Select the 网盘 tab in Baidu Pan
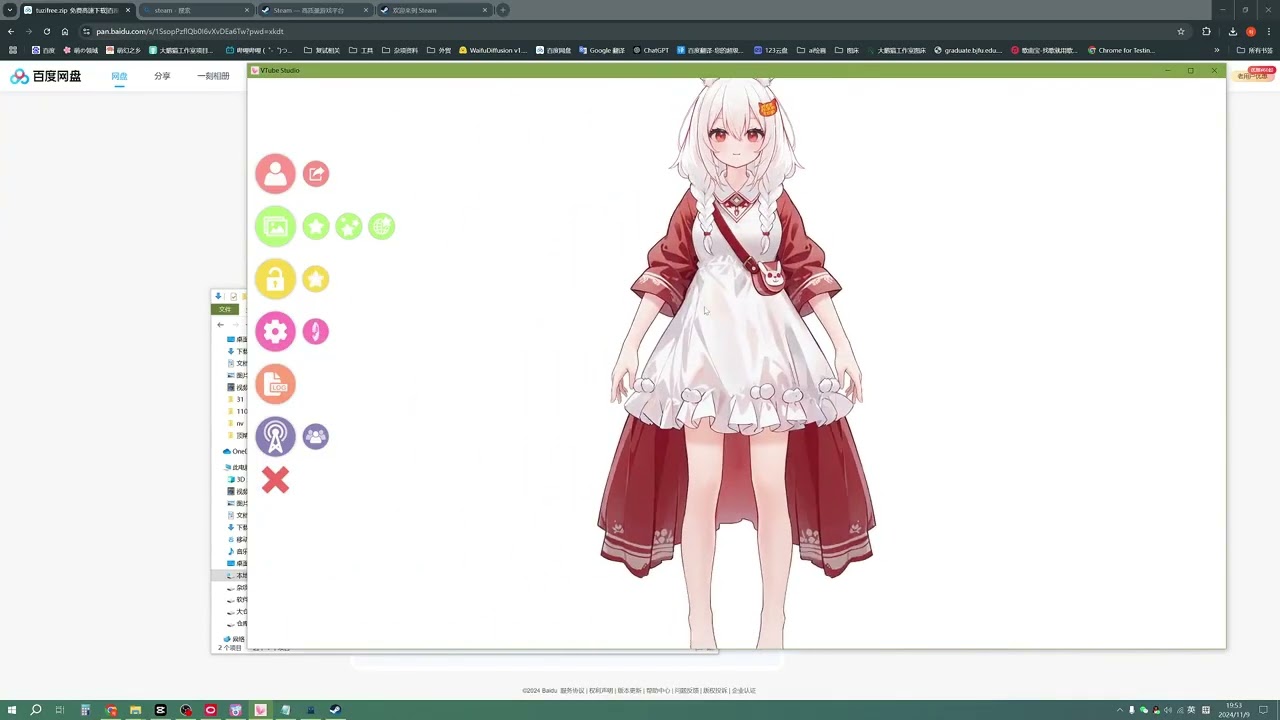Viewport: 1280px width, 720px height. click(119, 76)
